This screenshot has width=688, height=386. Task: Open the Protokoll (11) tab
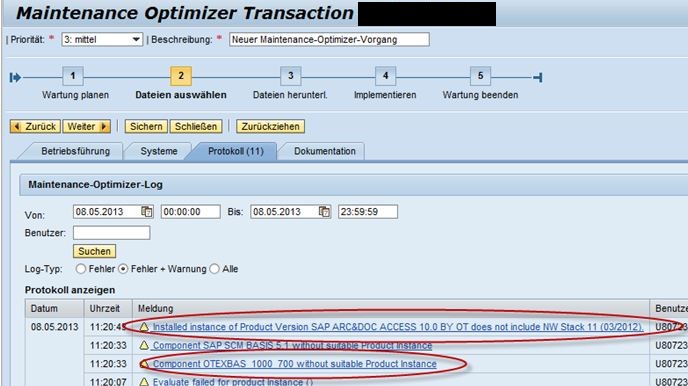point(236,151)
